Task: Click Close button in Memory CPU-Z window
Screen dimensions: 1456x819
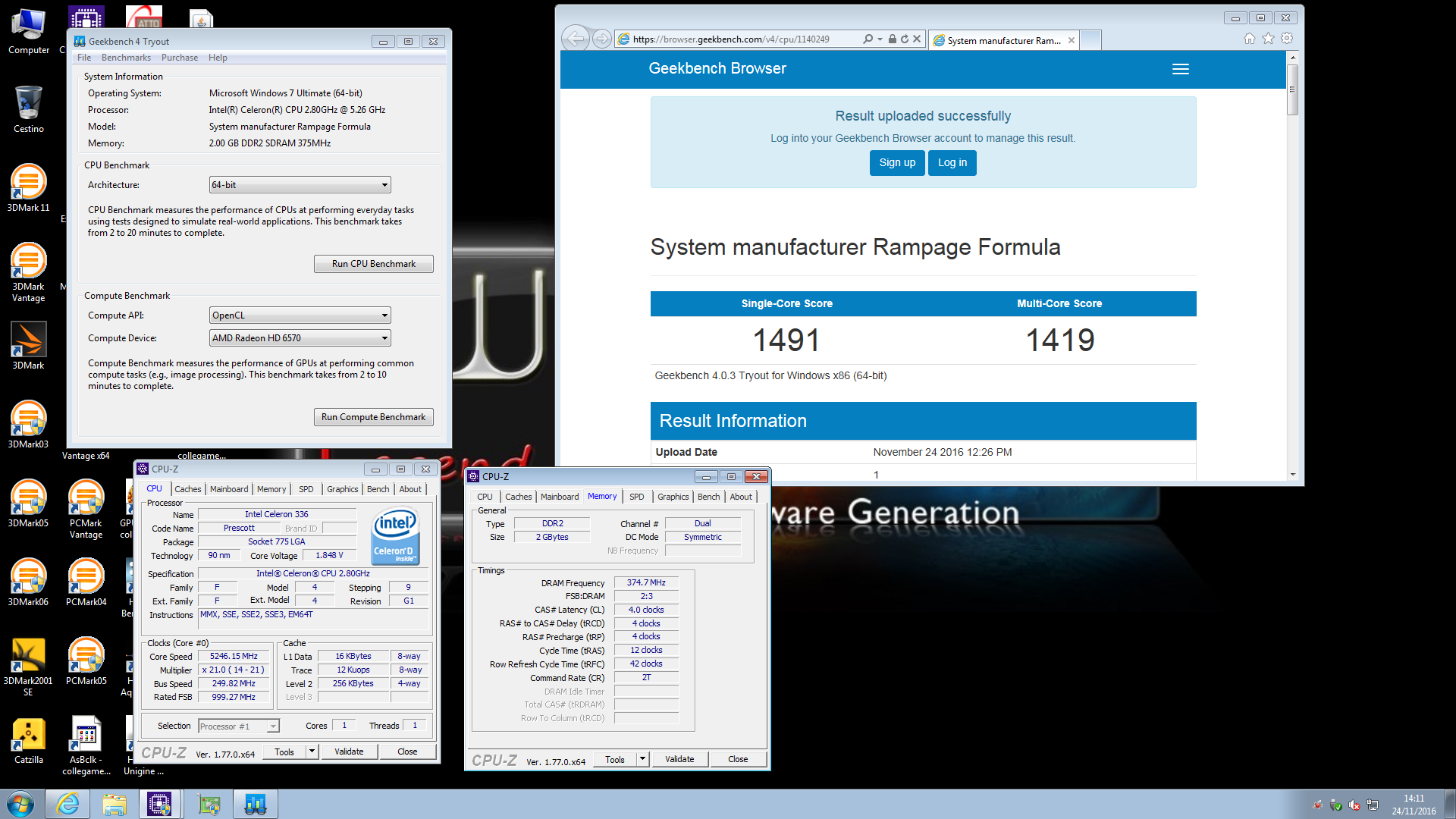Action: pos(738,759)
